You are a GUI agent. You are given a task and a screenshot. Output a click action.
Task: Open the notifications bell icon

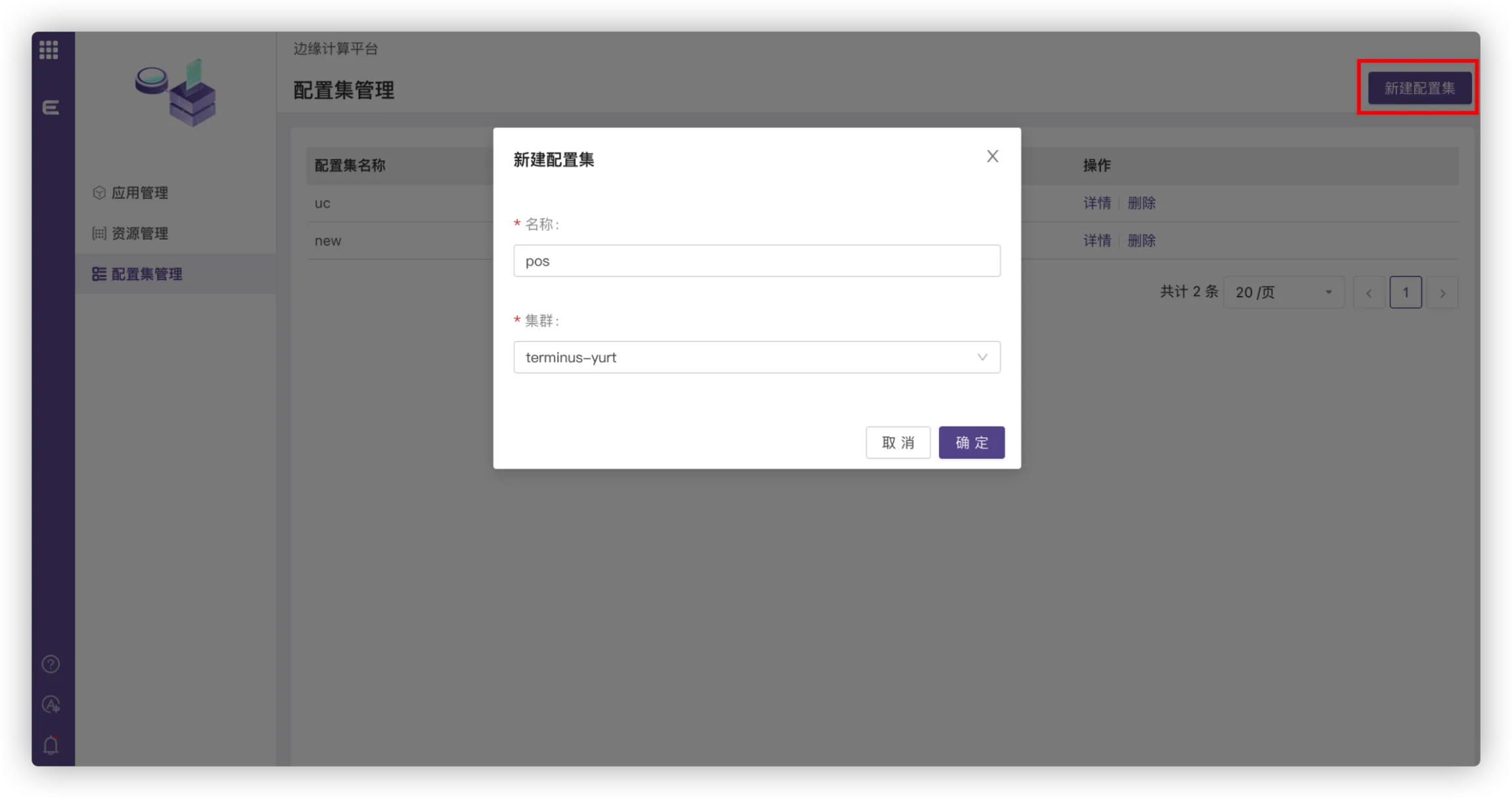(x=51, y=745)
